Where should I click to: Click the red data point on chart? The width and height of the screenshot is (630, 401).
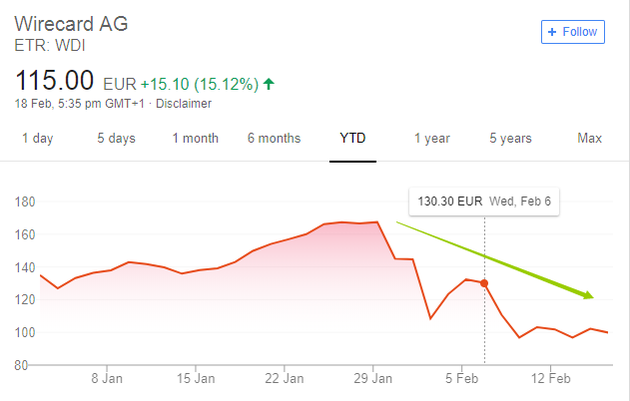point(485,284)
